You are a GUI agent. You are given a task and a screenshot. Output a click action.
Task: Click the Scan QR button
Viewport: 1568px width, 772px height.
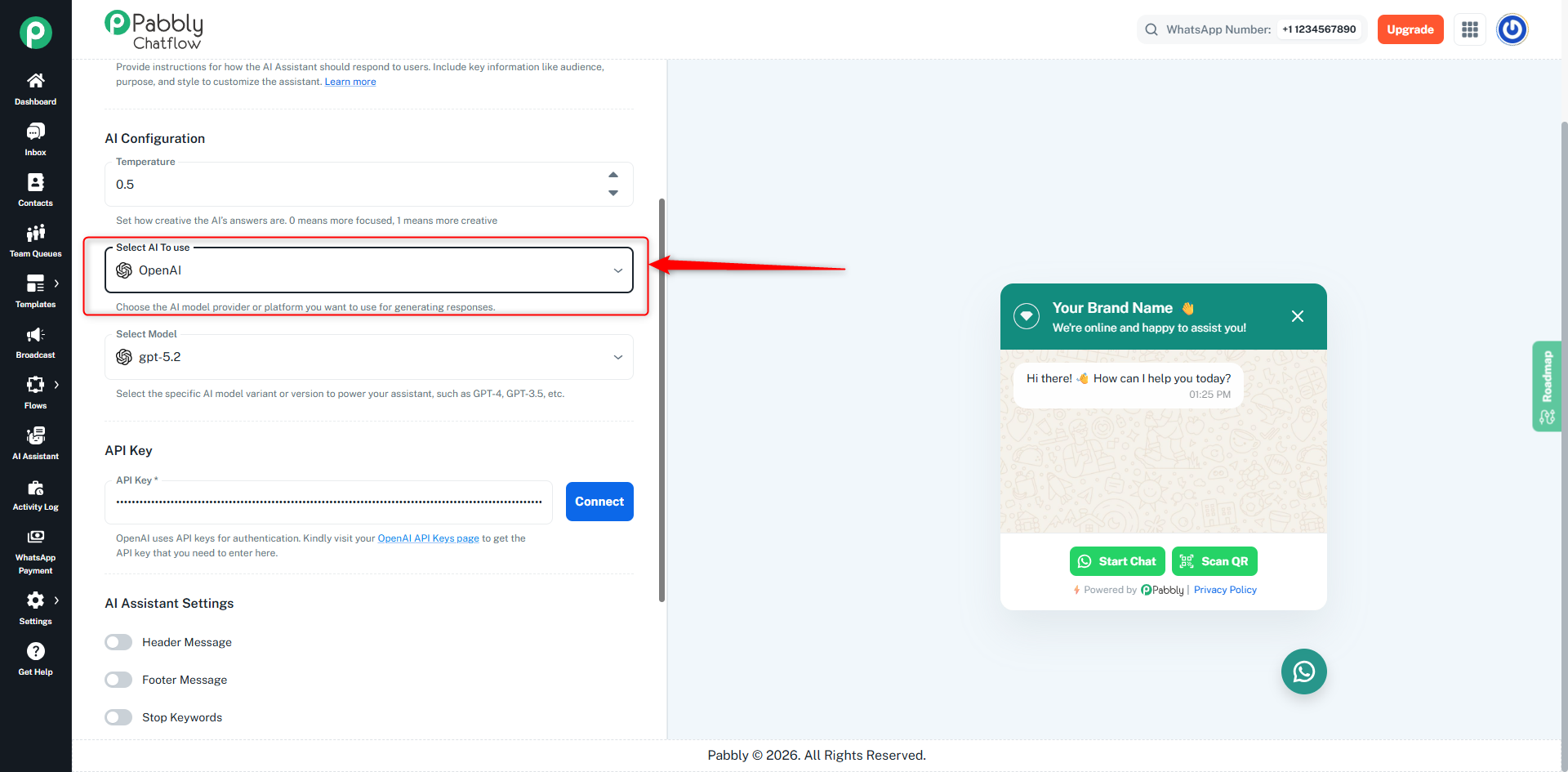(x=1214, y=561)
